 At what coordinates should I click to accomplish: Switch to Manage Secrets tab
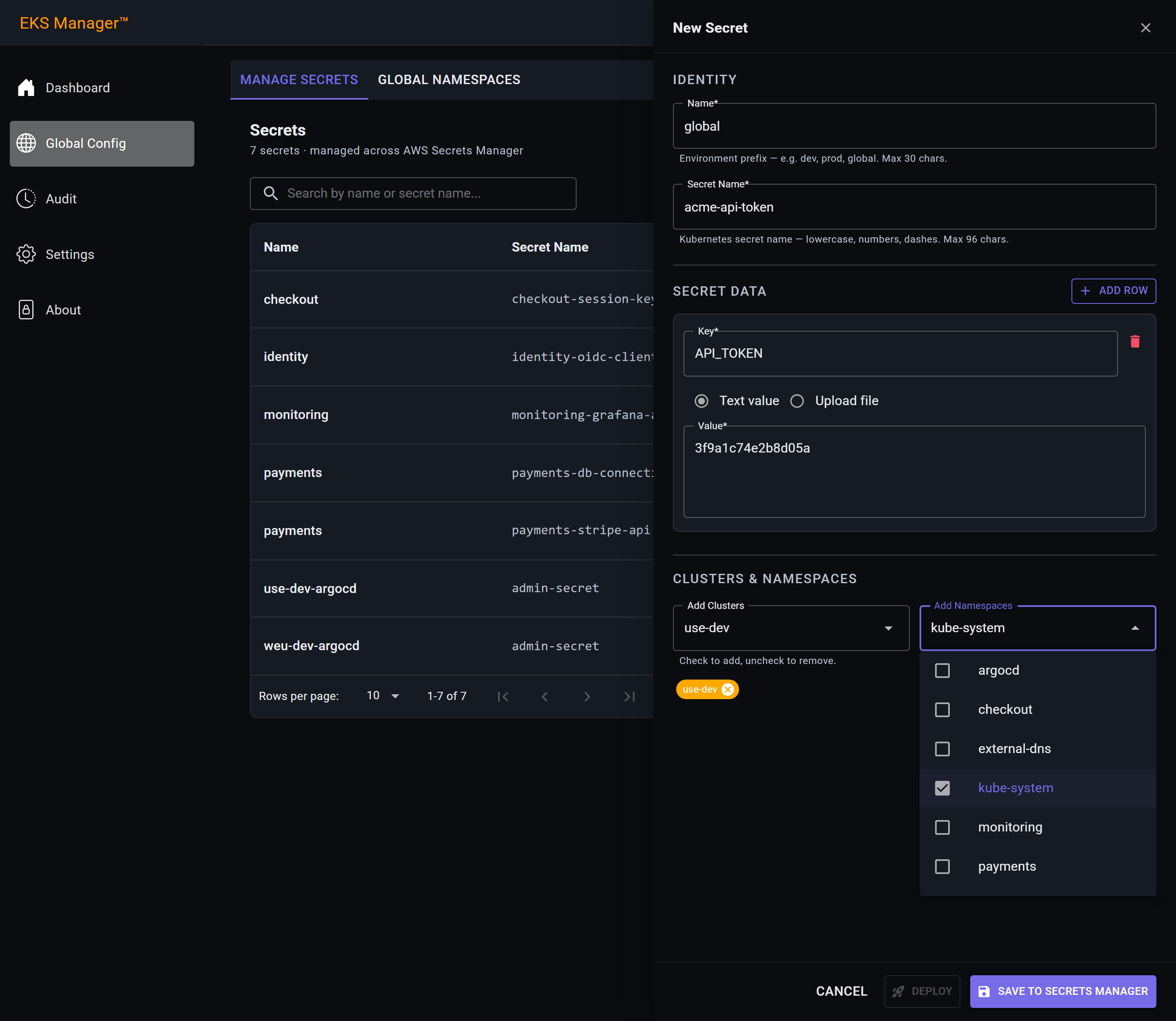coord(299,80)
